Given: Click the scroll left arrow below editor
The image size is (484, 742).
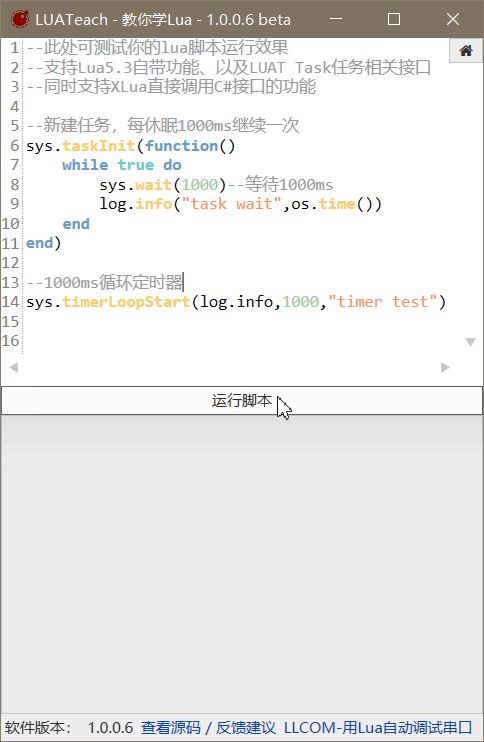Looking at the screenshot, I should tap(14, 367).
